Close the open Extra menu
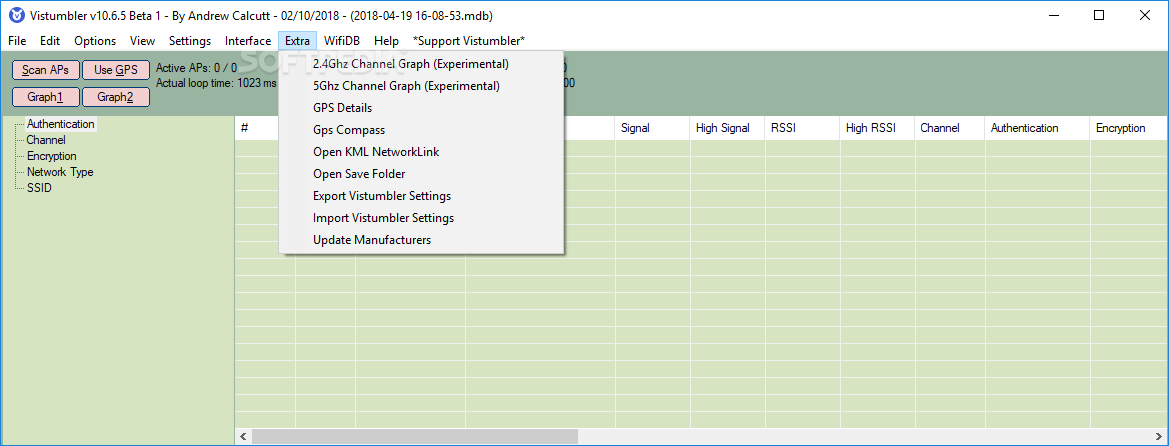Screen dimensions: 1169x446 (297, 41)
